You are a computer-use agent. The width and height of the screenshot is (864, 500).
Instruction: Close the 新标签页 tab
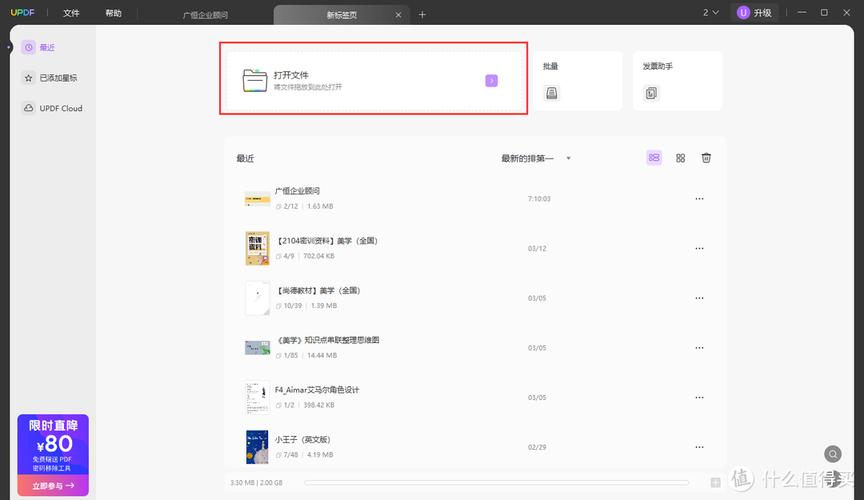pyautogui.click(x=398, y=15)
